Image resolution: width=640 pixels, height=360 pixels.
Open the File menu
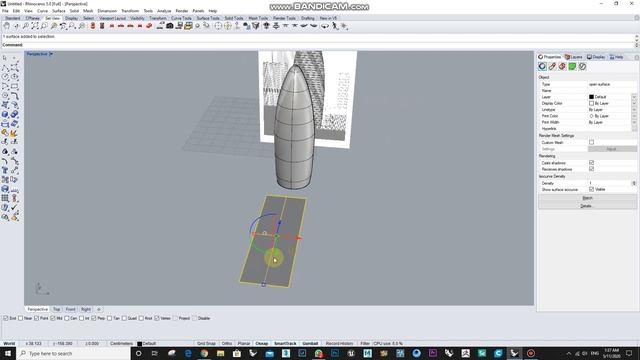tap(5, 11)
